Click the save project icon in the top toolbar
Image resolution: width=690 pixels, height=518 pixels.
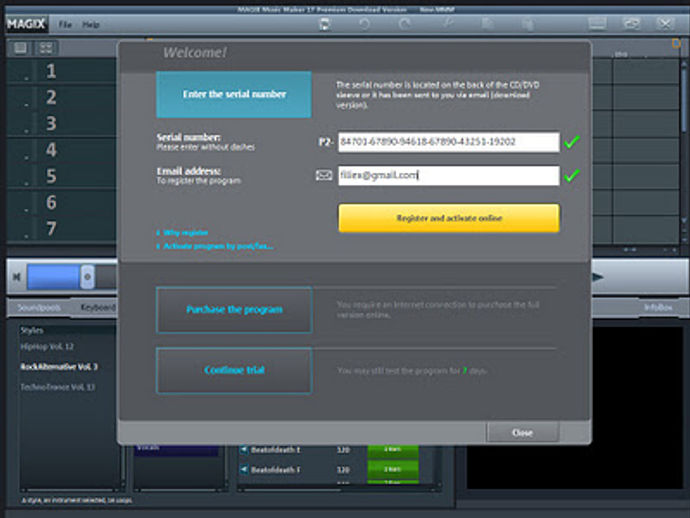pos(324,24)
